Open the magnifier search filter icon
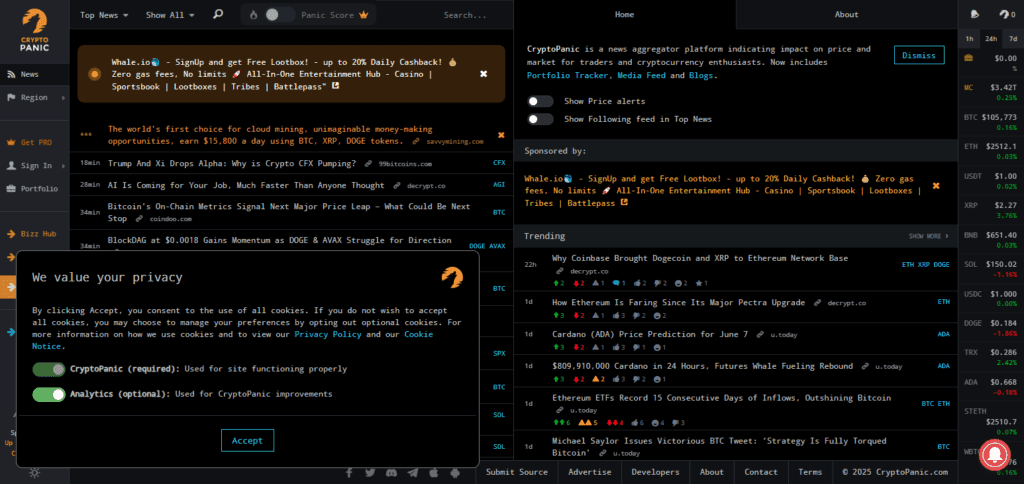The height and width of the screenshot is (484, 1024). point(218,14)
